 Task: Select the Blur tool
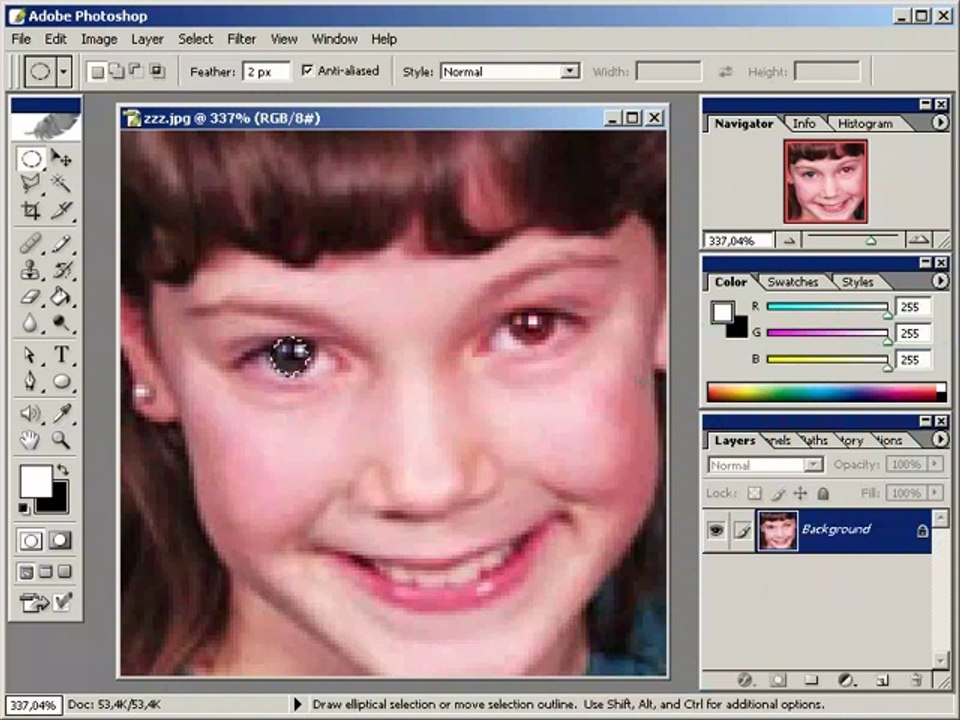point(31,322)
